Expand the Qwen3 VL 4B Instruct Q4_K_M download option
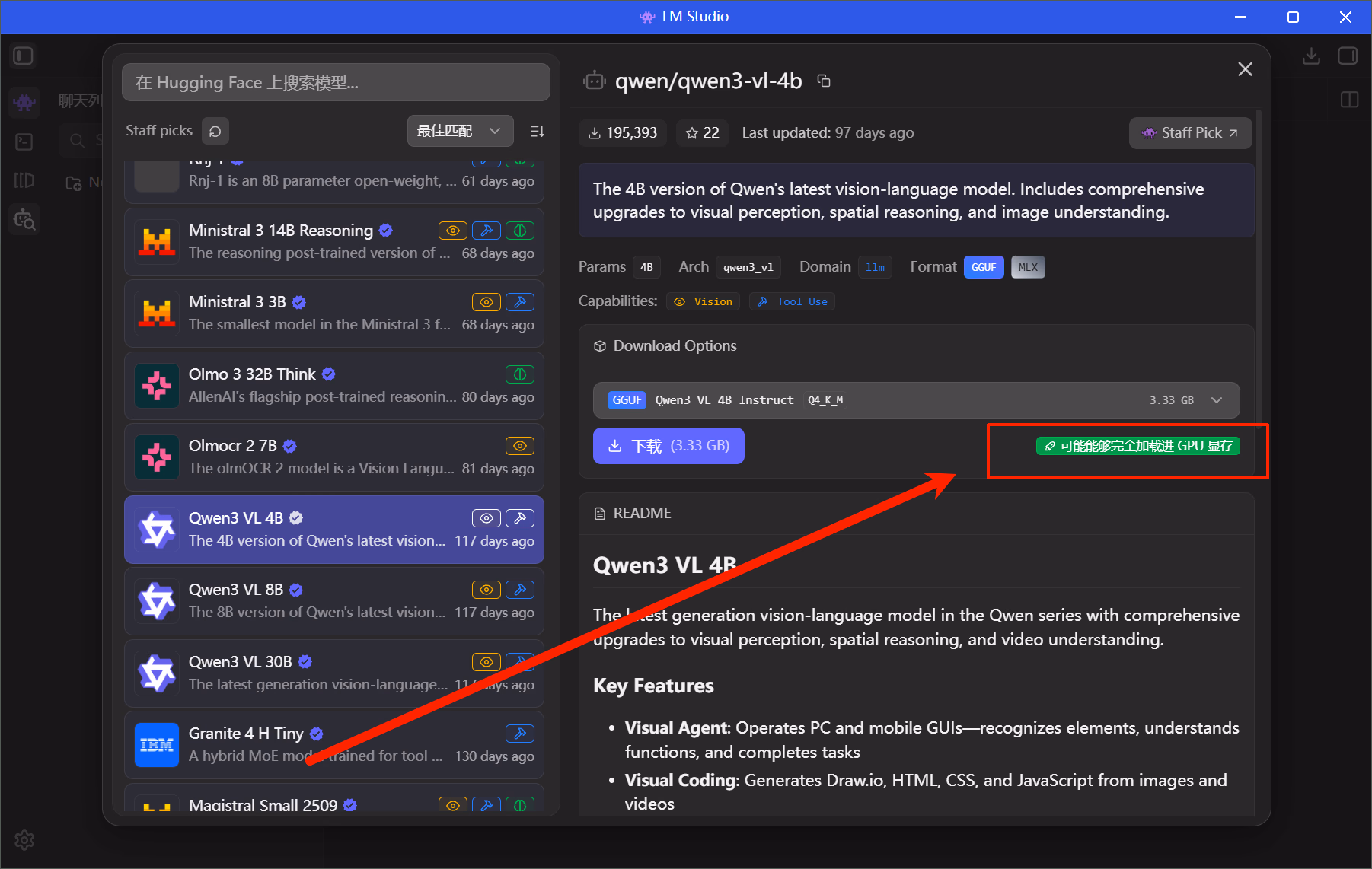This screenshot has width=1372, height=869. (916, 400)
